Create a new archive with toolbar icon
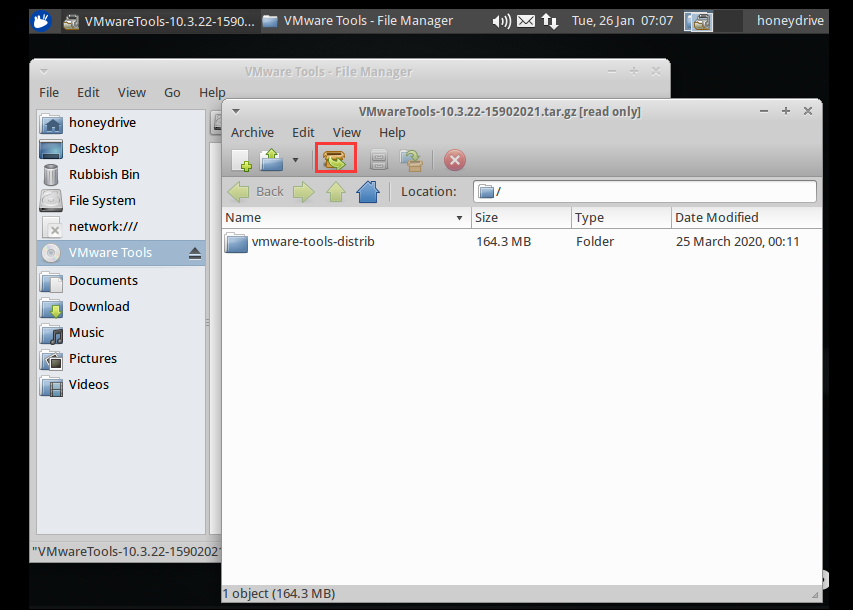 click(242, 161)
